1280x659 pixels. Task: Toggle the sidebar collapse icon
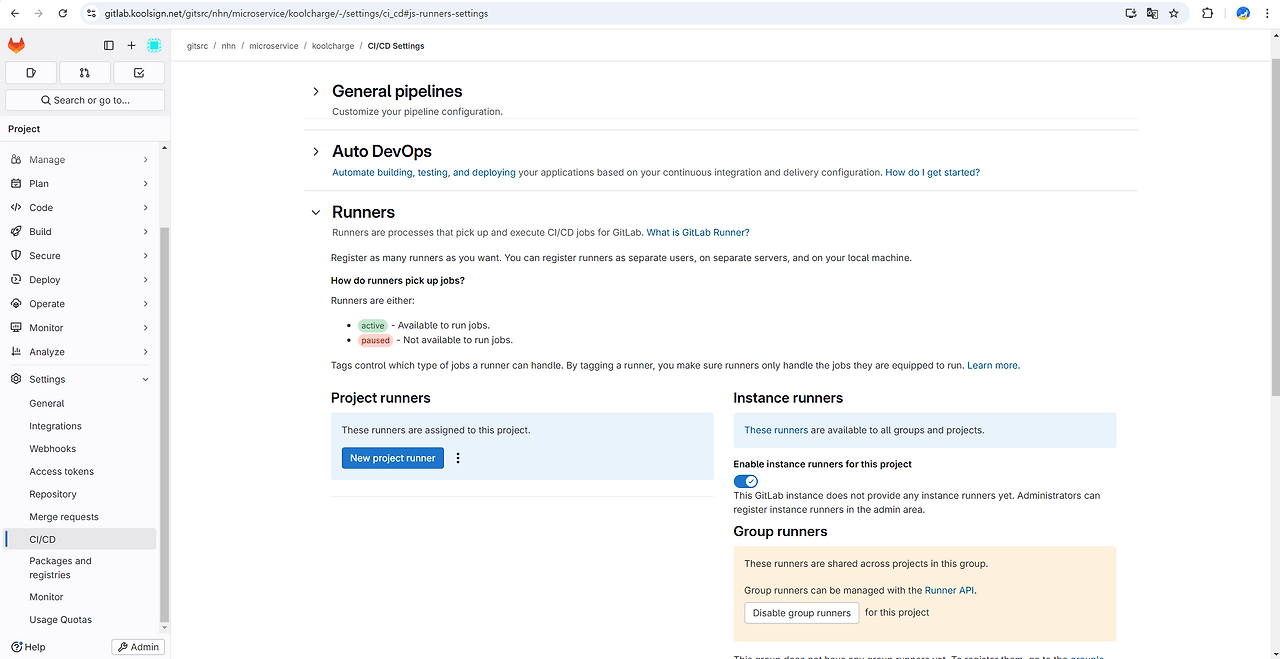coord(109,46)
